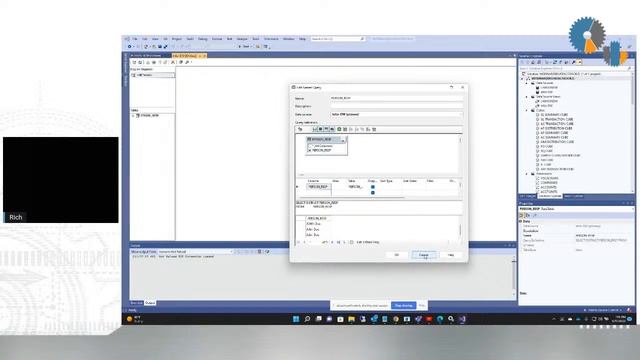The height and width of the screenshot is (360, 640).
Task: Click the Show Diagram Pane toolbar icon
Action: pyautogui.click(x=315, y=129)
